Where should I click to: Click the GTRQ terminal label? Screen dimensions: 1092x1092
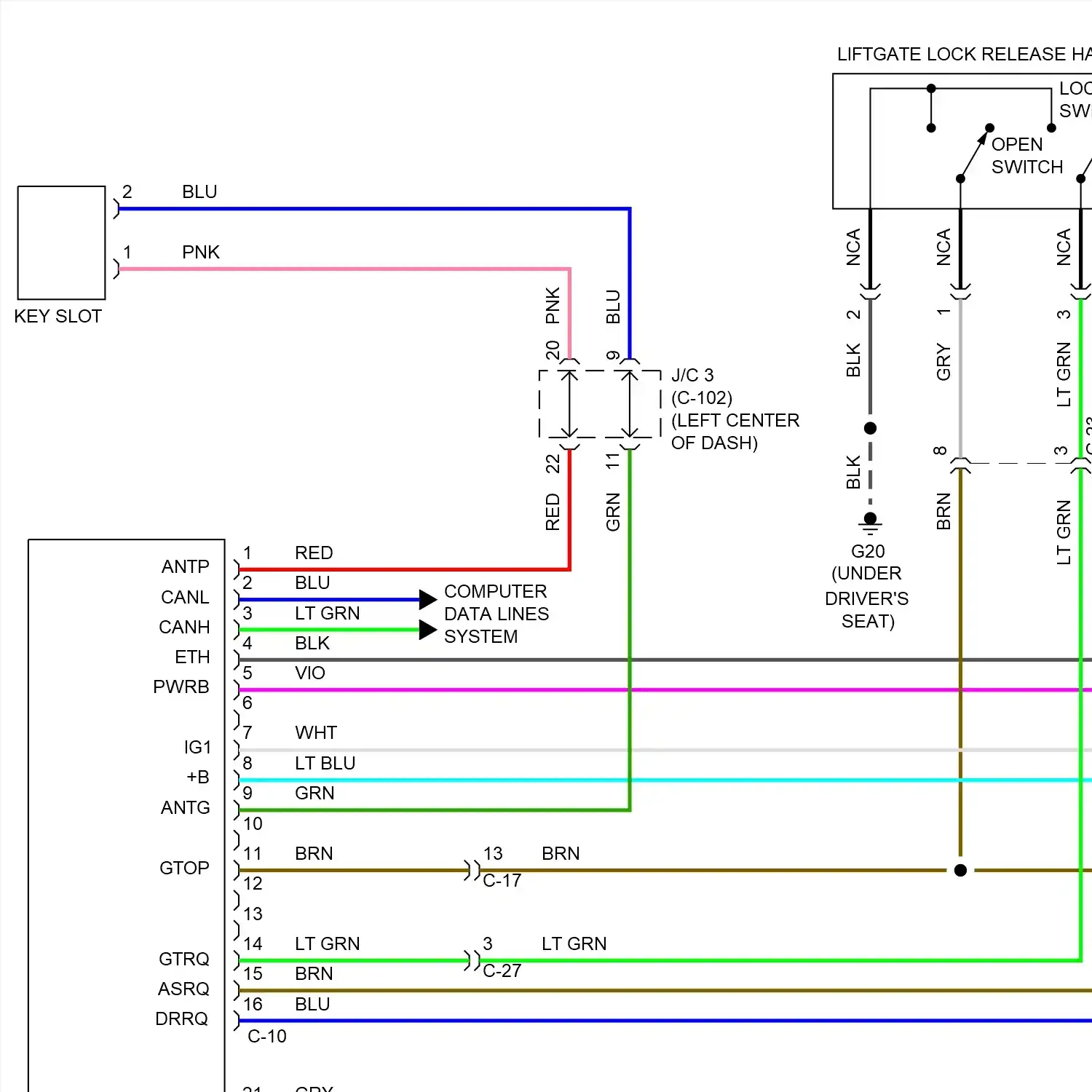[184, 959]
